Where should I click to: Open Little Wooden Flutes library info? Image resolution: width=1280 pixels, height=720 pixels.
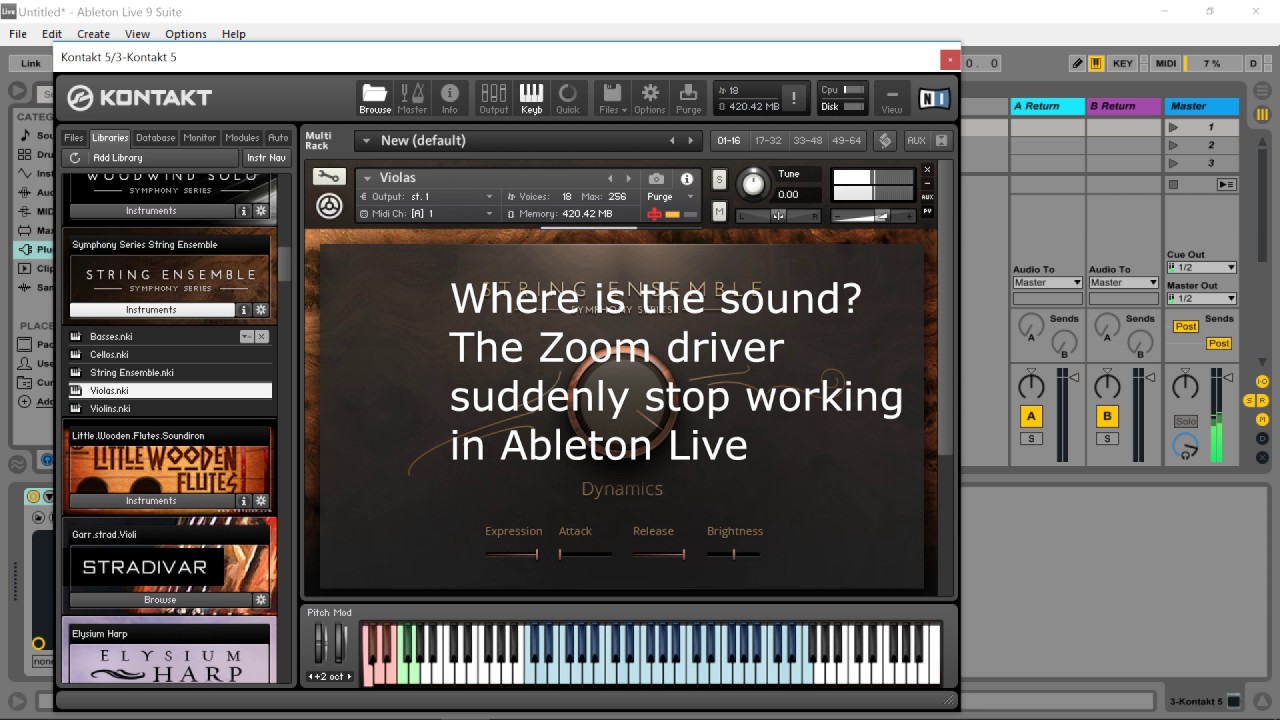click(x=243, y=501)
